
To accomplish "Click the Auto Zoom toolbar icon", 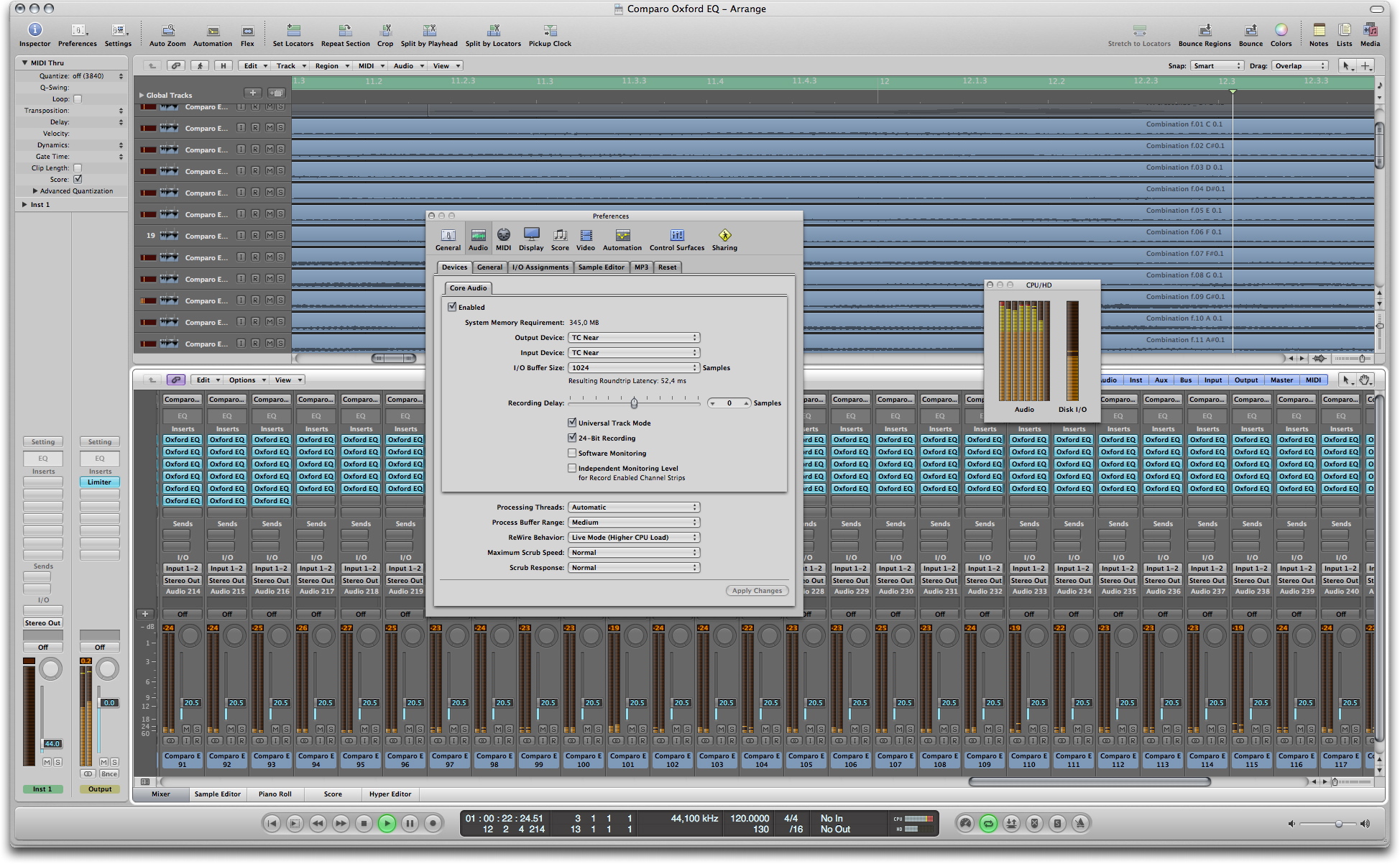I will (167, 30).
